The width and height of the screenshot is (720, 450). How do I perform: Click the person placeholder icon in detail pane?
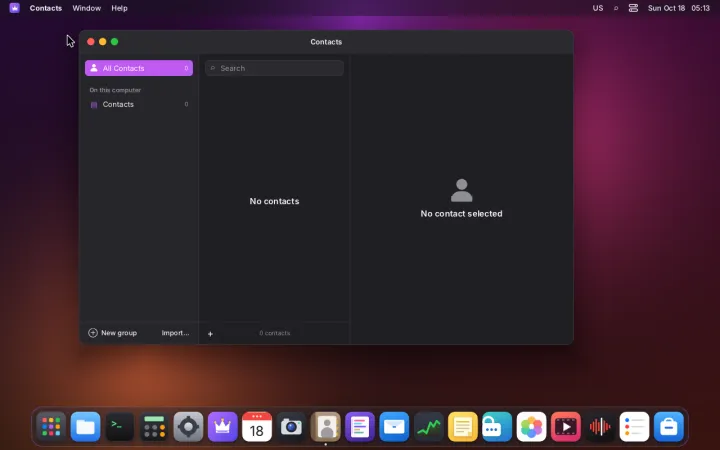pos(461,190)
